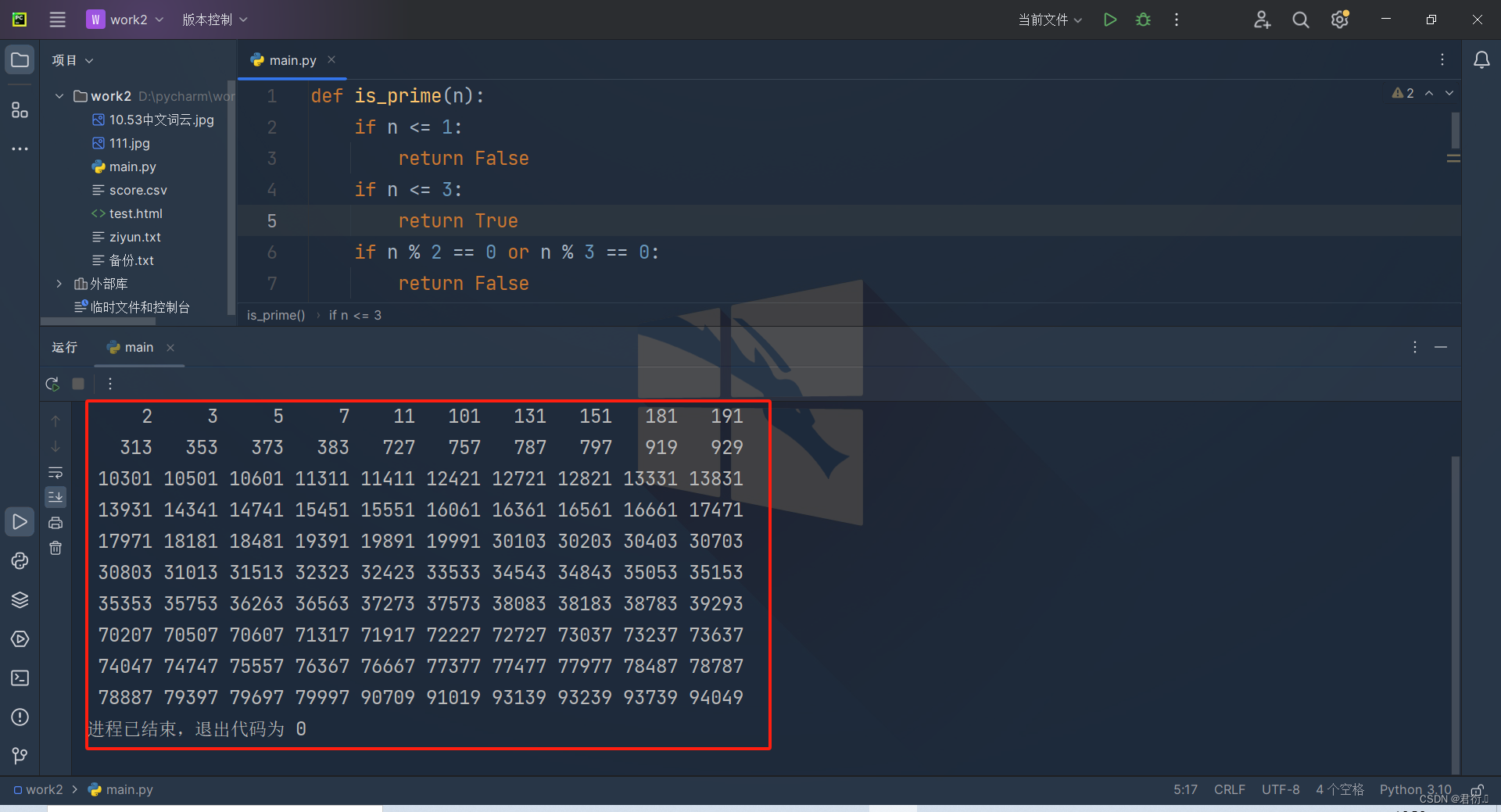Select 111.jpg in project tree

click(121, 143)
